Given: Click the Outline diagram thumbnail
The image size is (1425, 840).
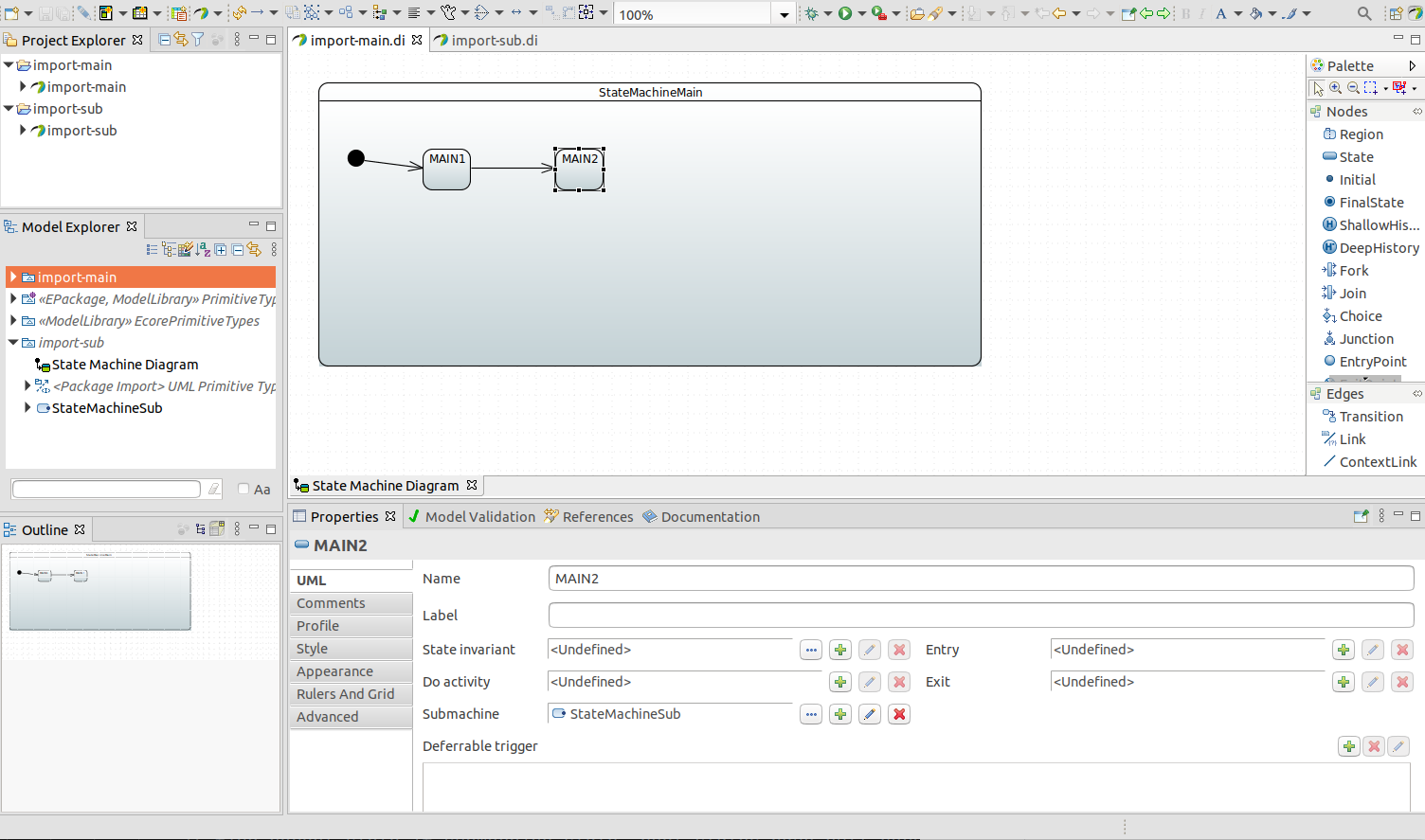Looking at the screenshot, I should [x=100, y=591].
